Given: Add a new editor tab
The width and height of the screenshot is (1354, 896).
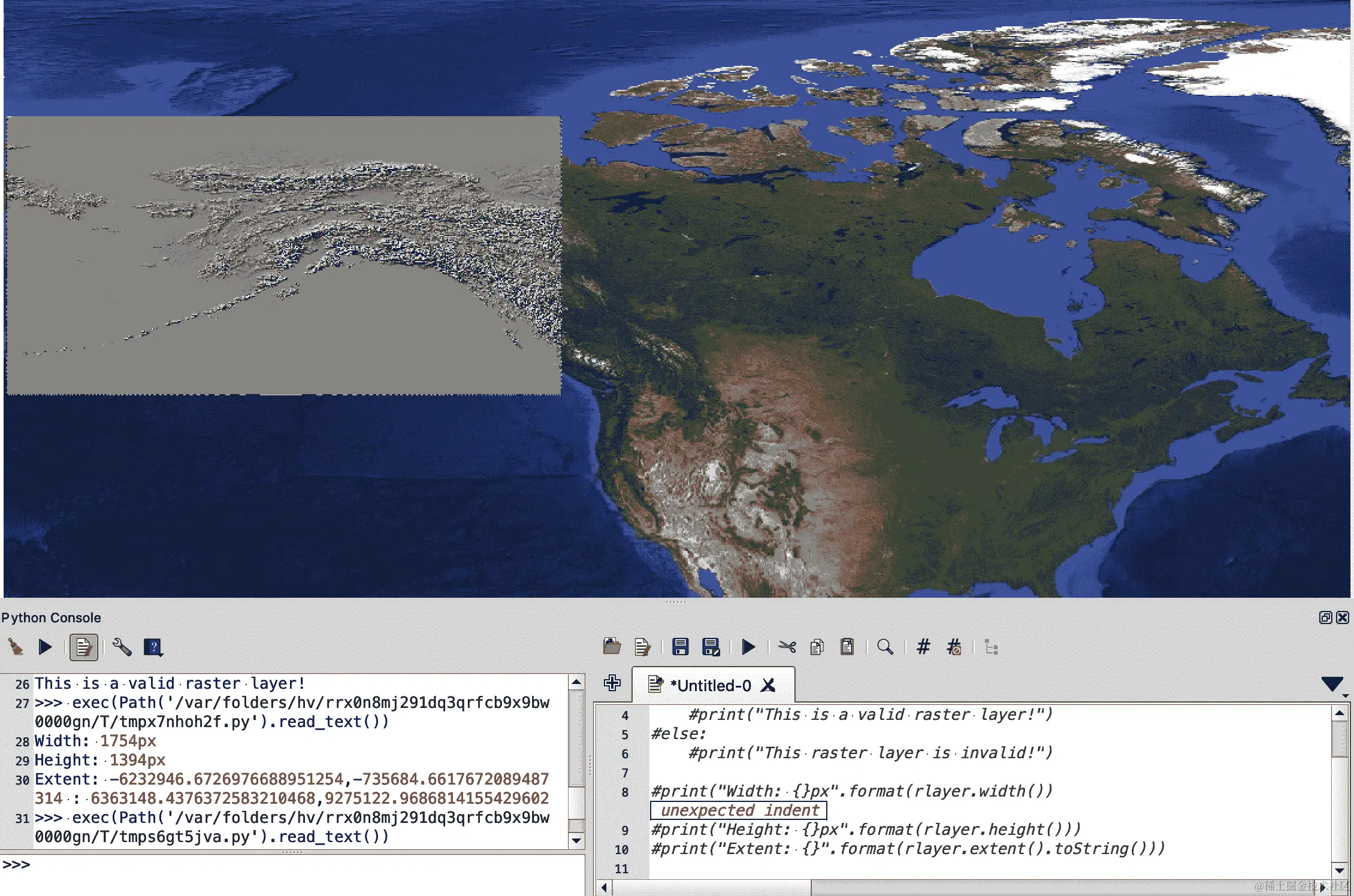Looking at the screenshot, I should click(x=612, y=683).
